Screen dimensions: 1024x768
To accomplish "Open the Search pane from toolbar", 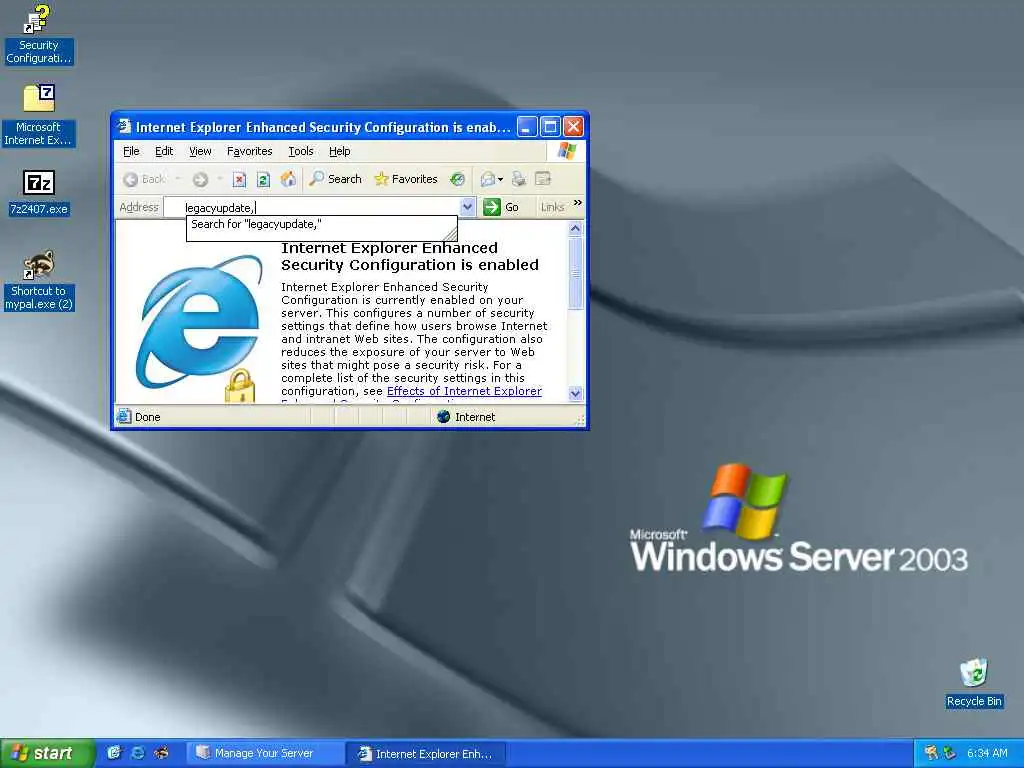I will (x=335, y=179).
